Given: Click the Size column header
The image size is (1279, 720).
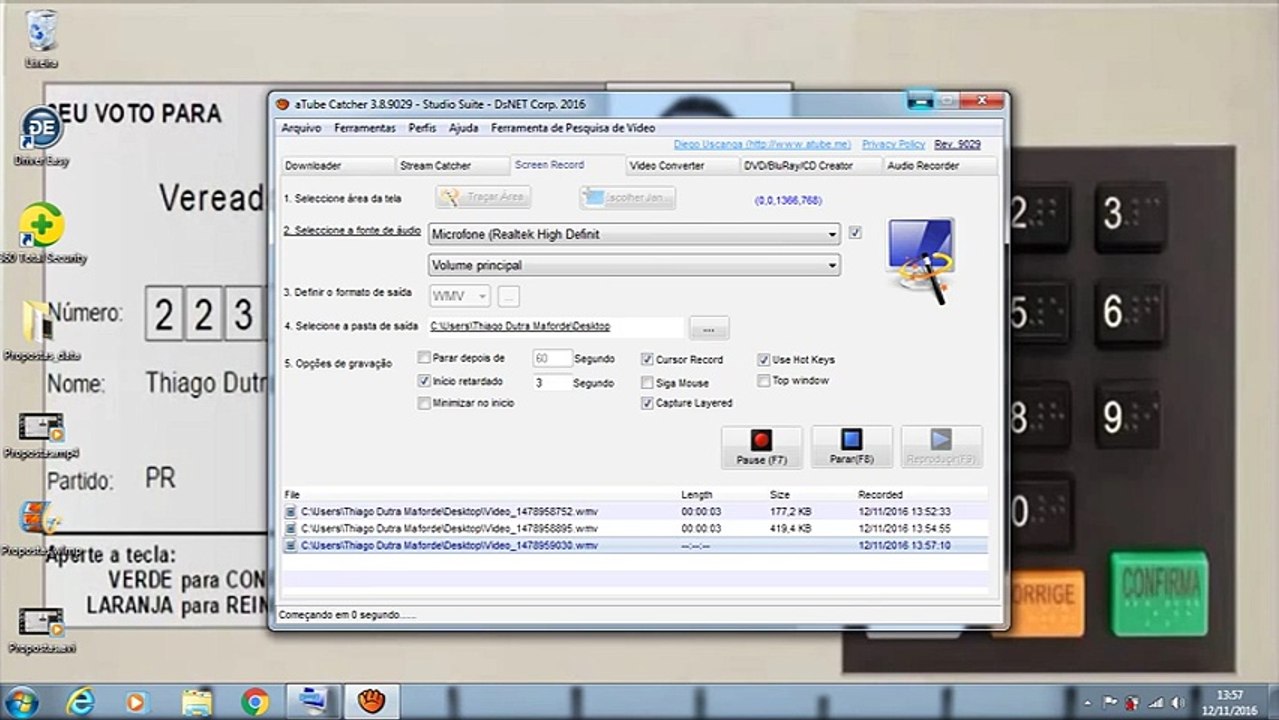Looking at the screenshot, I should click(780, 495).
